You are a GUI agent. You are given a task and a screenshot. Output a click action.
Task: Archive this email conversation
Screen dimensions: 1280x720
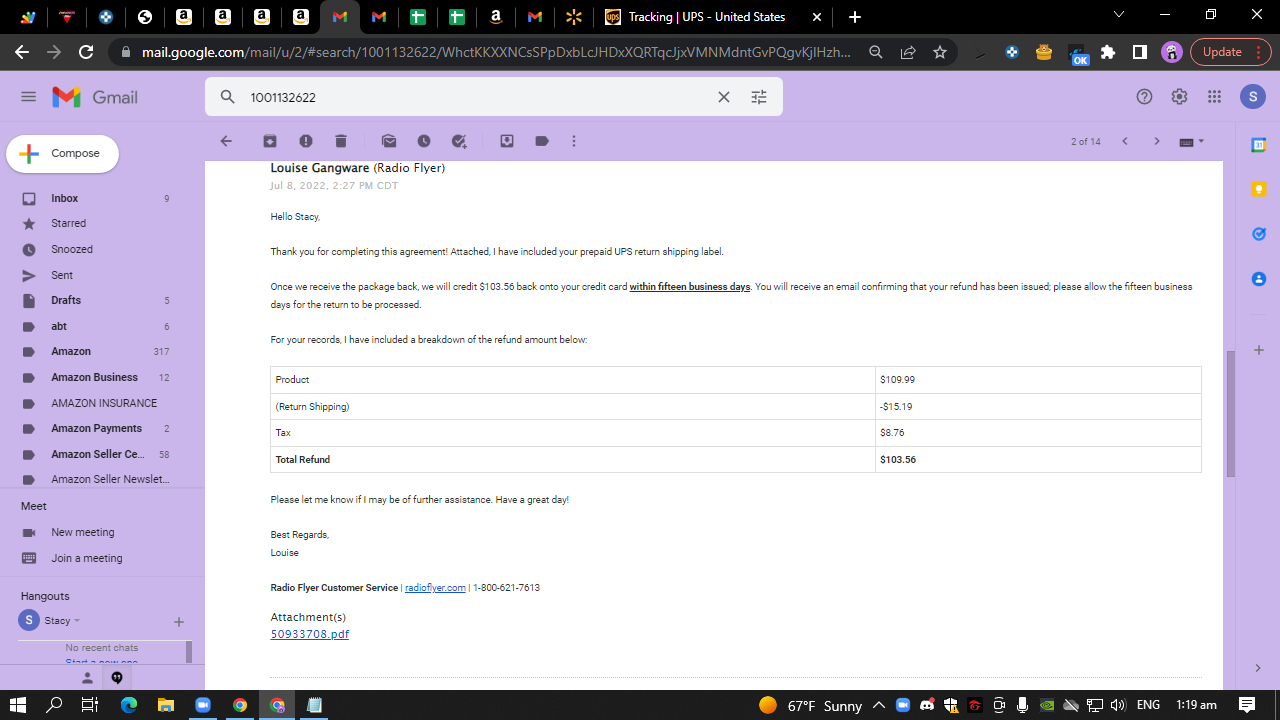[x=270, y=142]
